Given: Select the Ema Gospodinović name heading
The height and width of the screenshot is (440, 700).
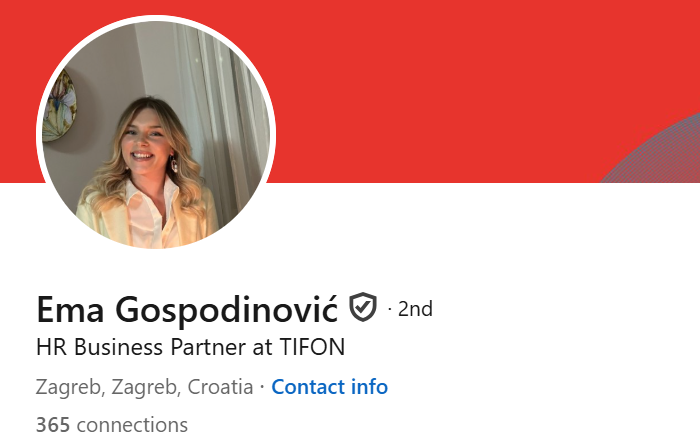Looking at the screenshot, I should (x=187, y=309).
